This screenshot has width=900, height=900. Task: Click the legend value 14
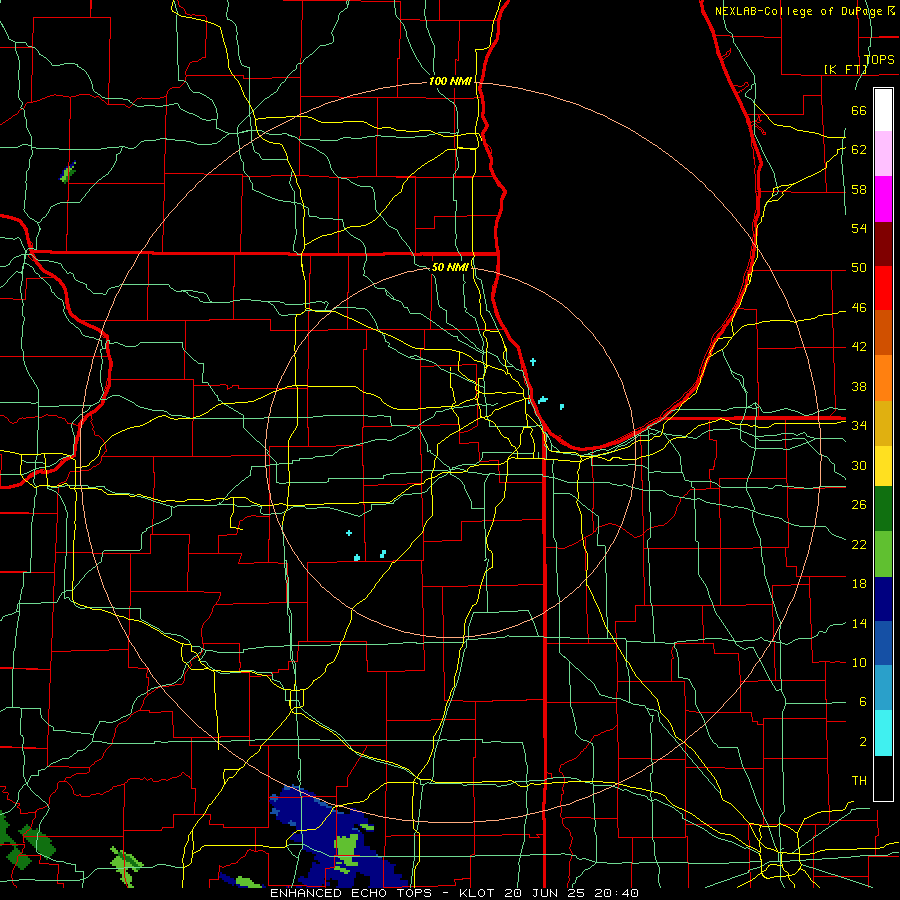[x=859, y=623]
